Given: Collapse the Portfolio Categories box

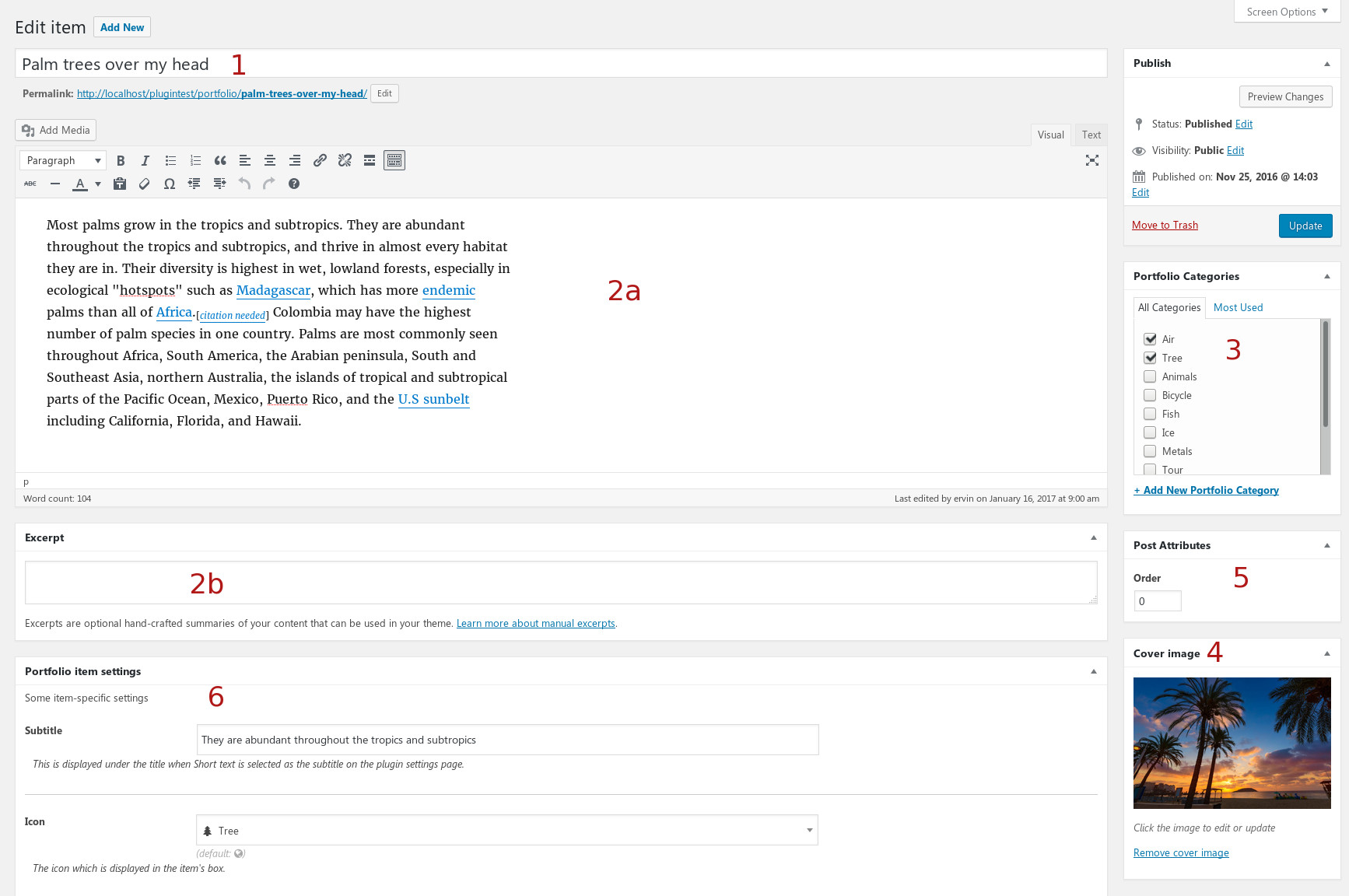Looking at the screenshot, I should [1327, 277].
